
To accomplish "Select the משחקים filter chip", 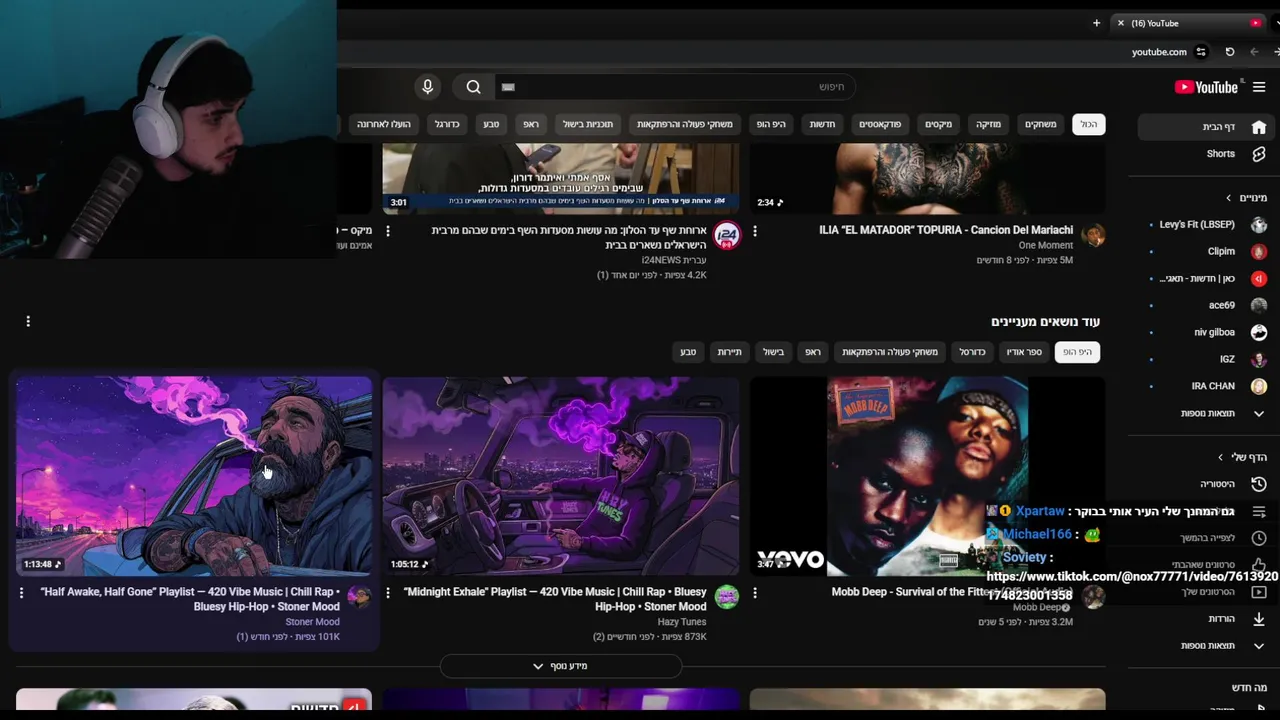I will (1040, 124).
